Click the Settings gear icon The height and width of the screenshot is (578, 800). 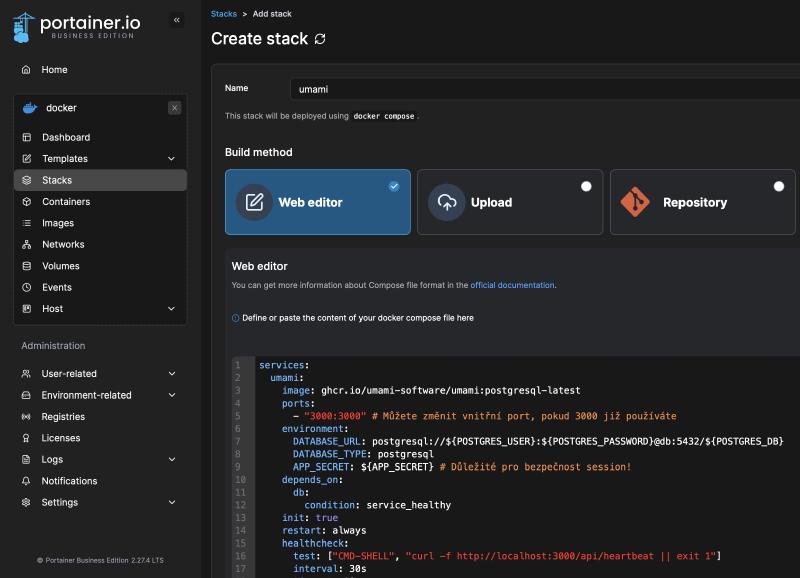coord(26,502)
